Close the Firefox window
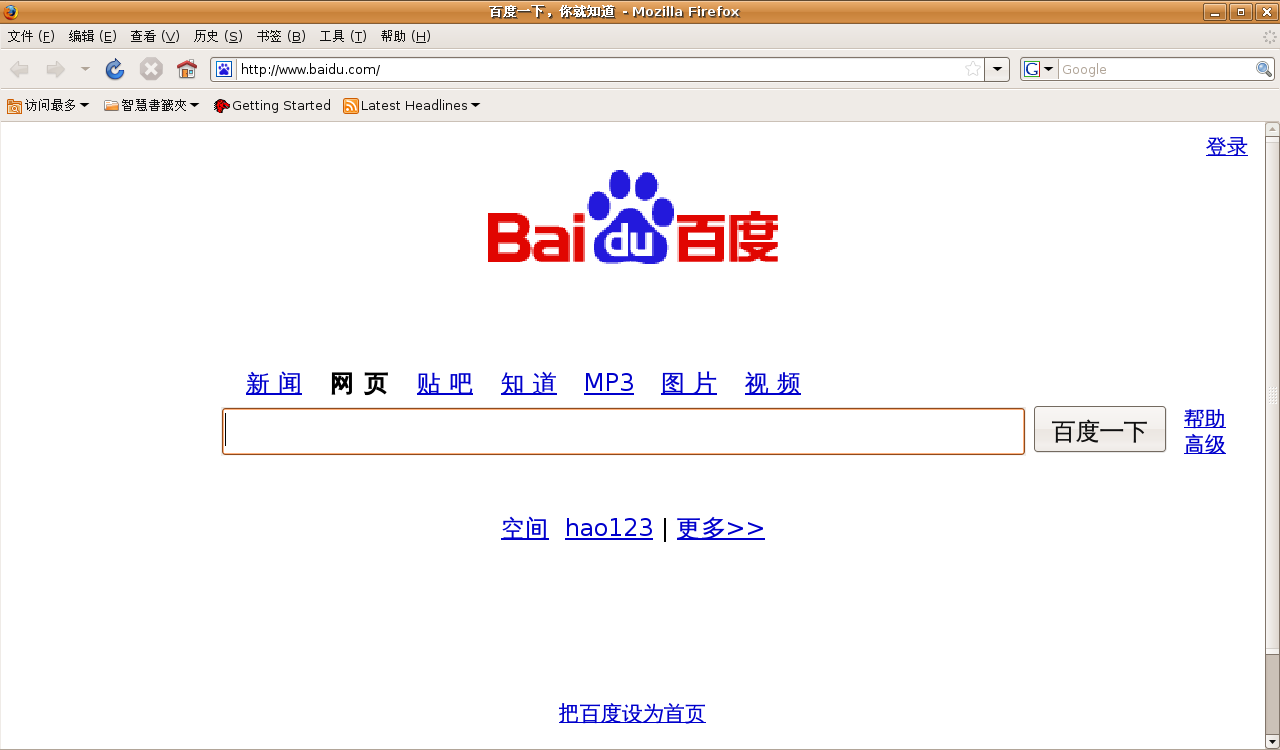 point(1266,12)
